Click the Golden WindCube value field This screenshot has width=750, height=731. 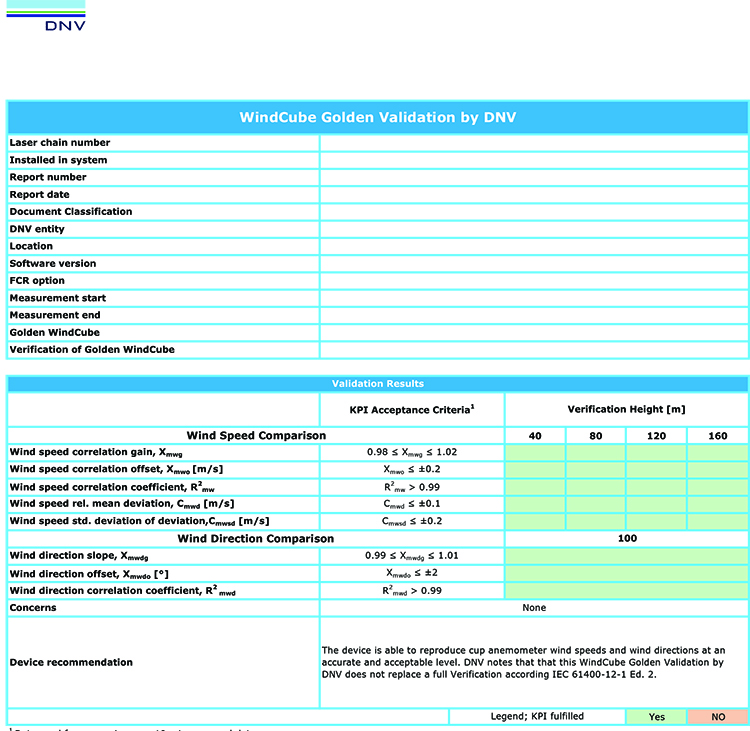click(533, 333)
